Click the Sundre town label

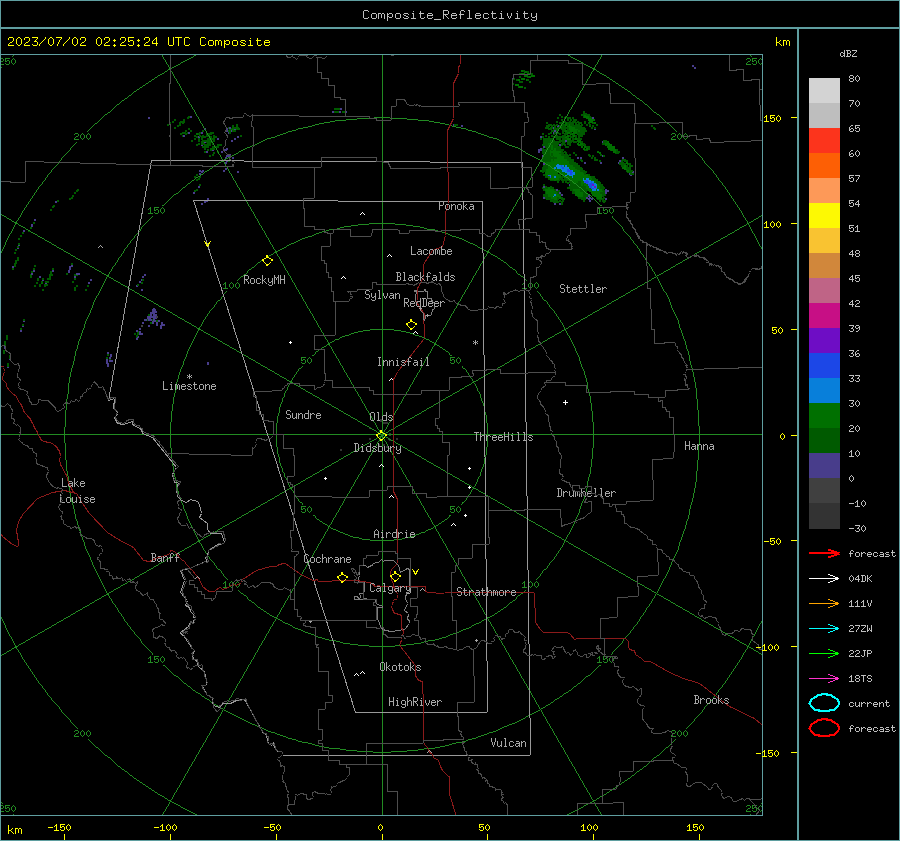tap(303, 414)
